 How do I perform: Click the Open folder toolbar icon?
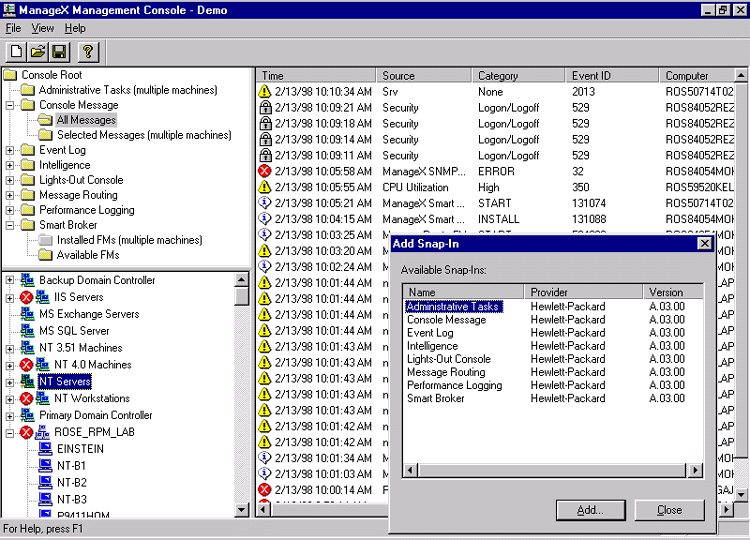coord(38,51)
